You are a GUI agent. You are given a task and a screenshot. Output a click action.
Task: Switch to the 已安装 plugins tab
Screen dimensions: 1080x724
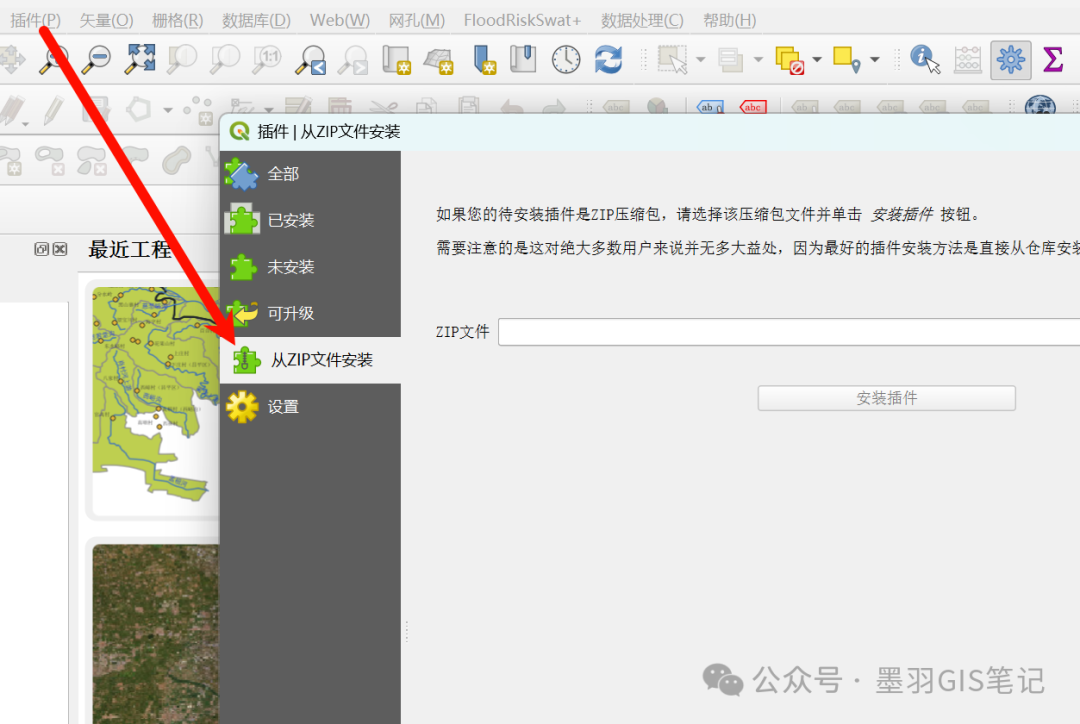click(x=290, y=220)
